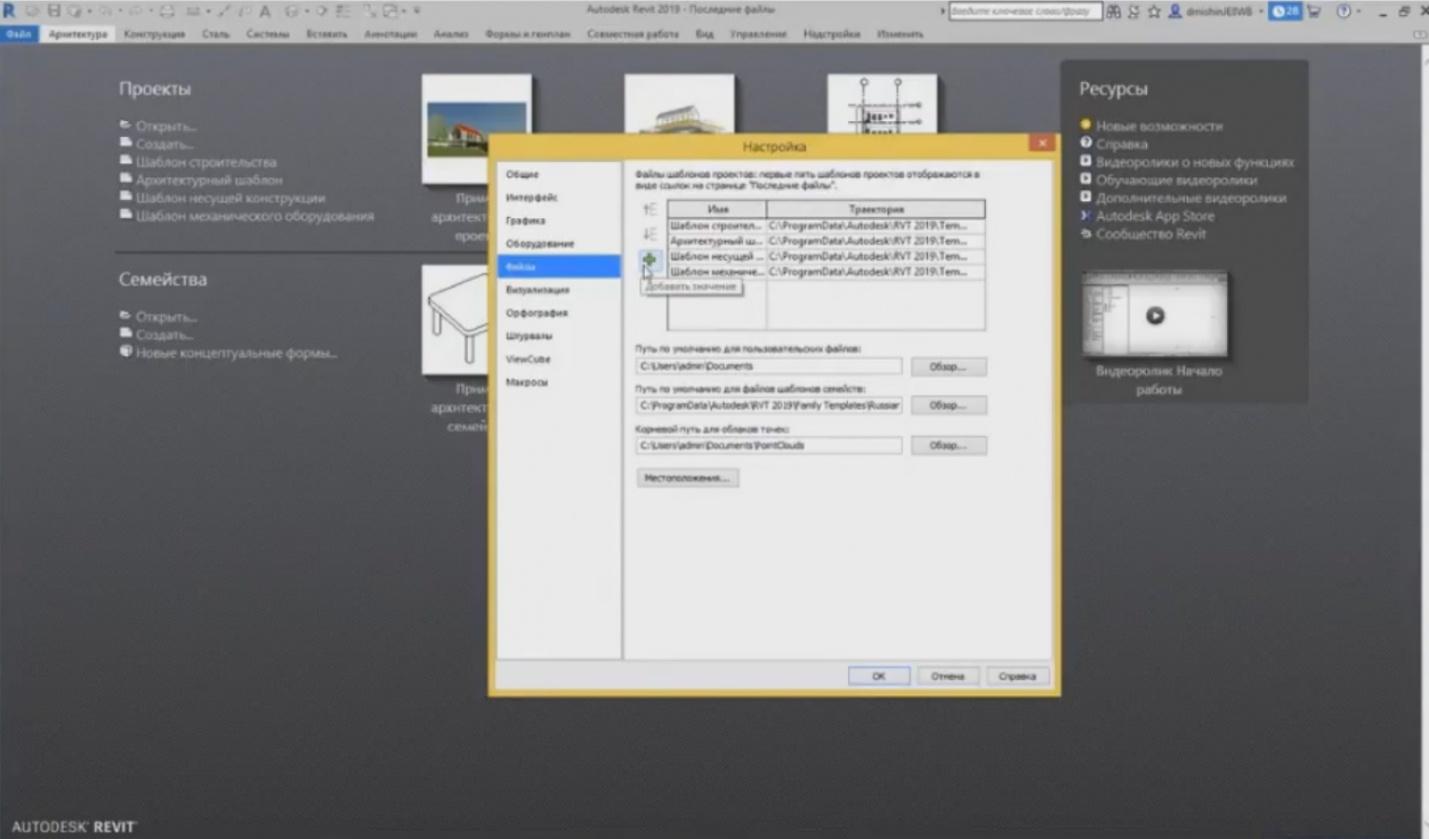The image size is (1429, 839).
Task: Click Обзор next to family templates path
Action: click(948, 406)
